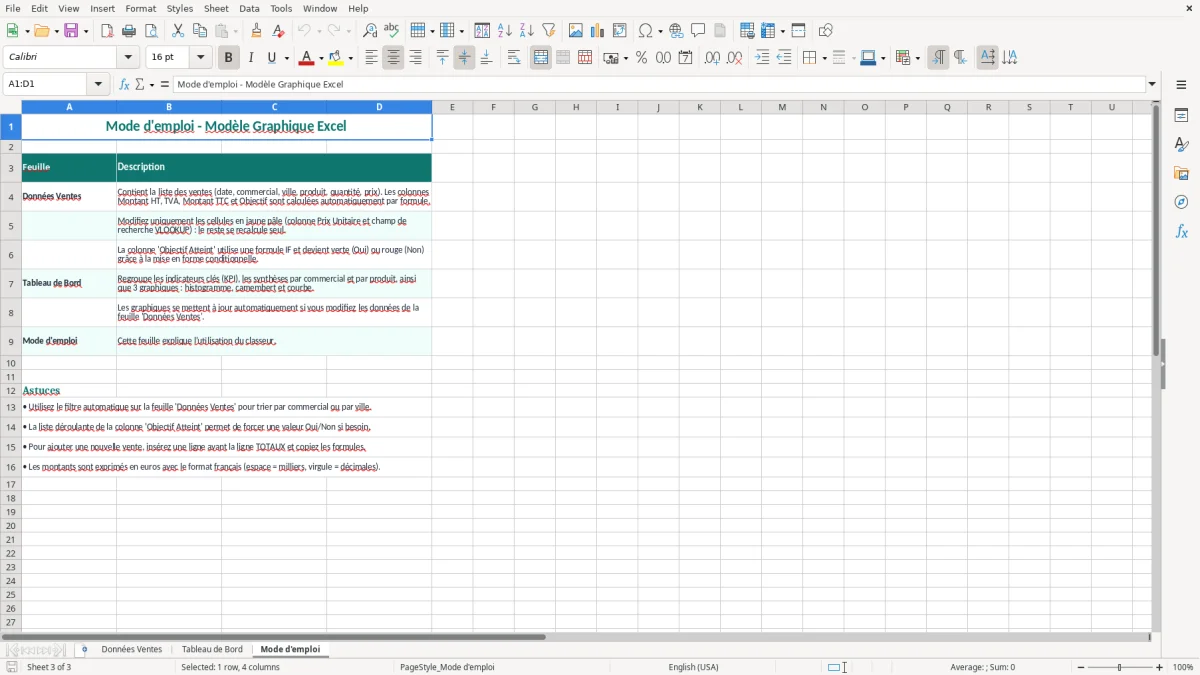Apply the AutoFilter funnel icon
Image resolution: width=1200 pixels, height=675 pixels.
coord(549,31)
